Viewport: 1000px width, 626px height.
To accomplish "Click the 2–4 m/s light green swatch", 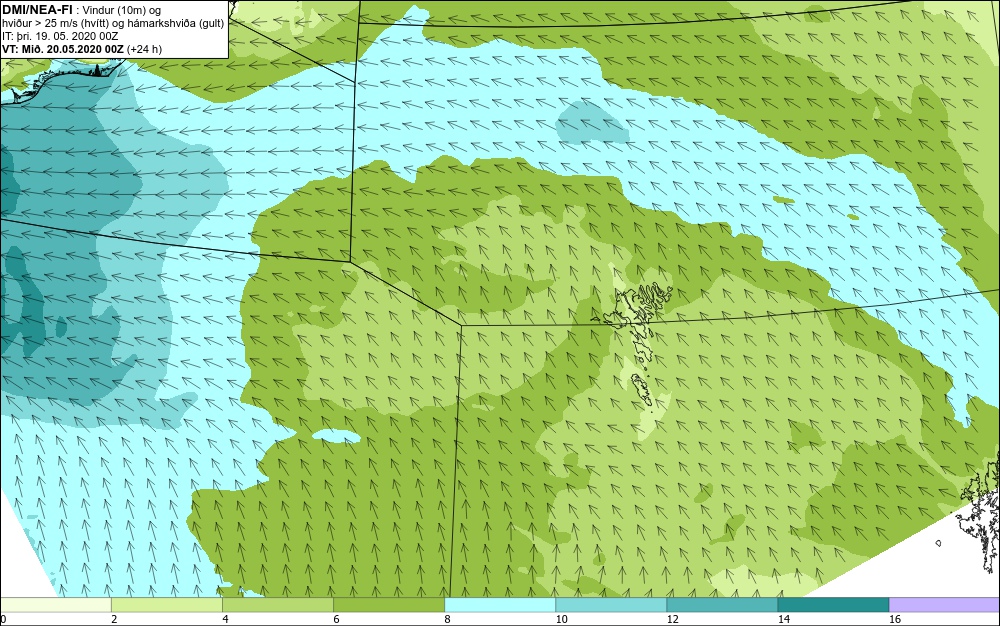I will click(167, 605).
